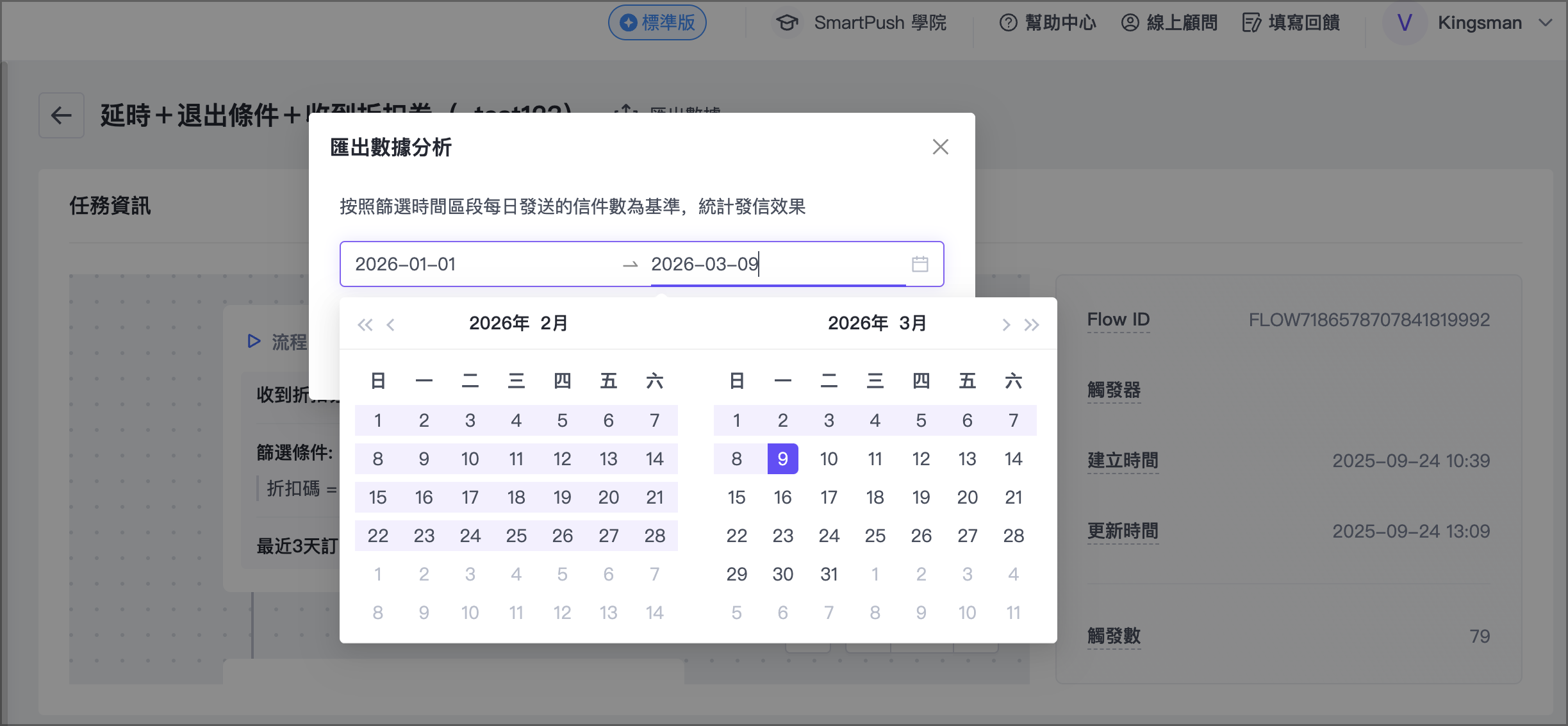Viewport: 1568px width, 726px height.
Task: Click the Kingsman avatar icon
Action: point(1405,22)
